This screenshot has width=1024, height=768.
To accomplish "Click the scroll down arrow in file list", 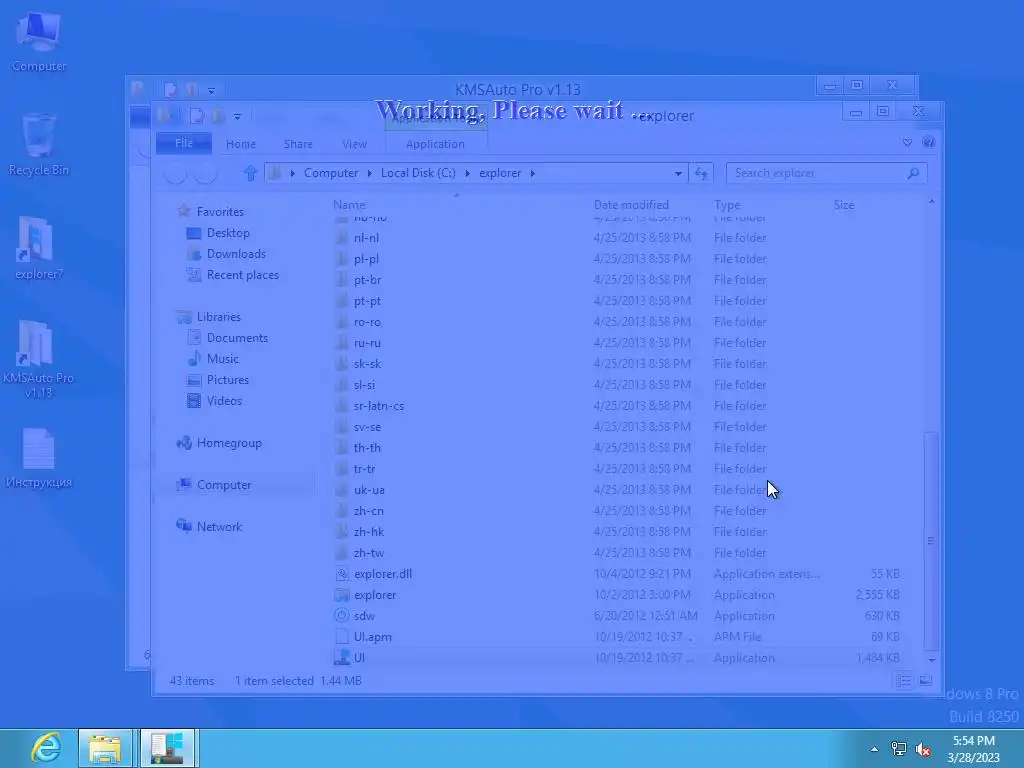I will [x=932, y=660].
